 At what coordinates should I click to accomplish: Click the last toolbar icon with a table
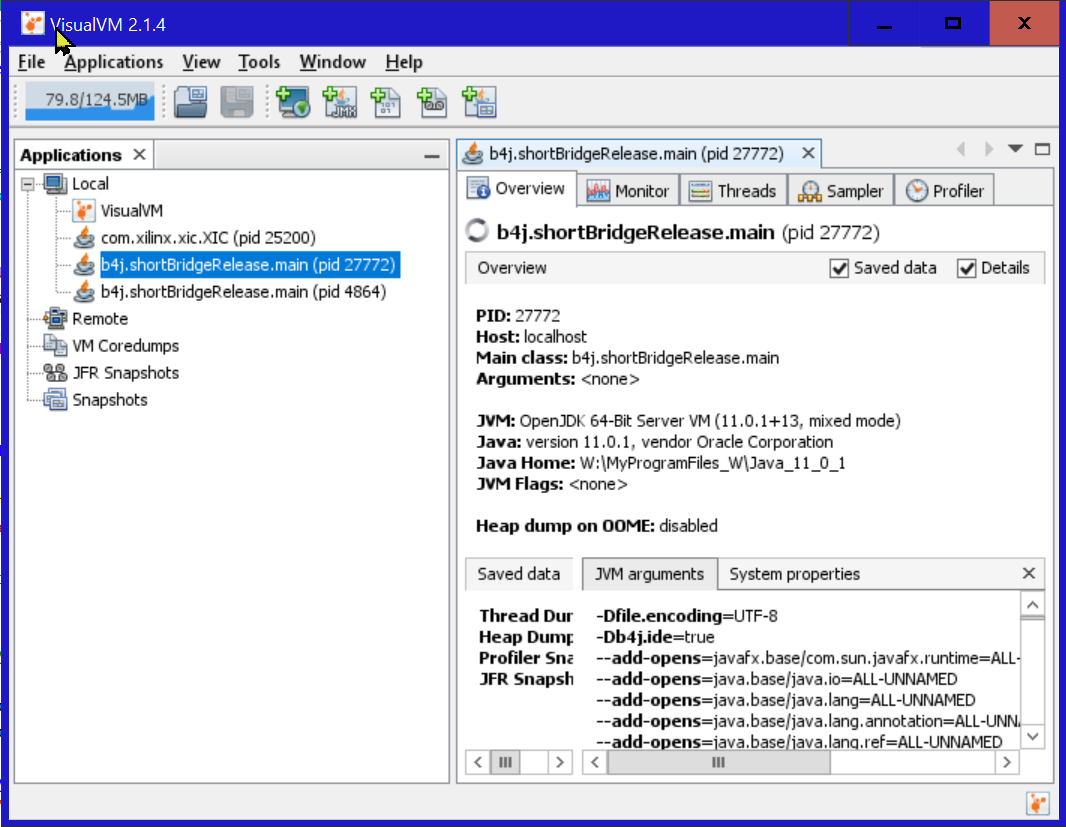479,102
